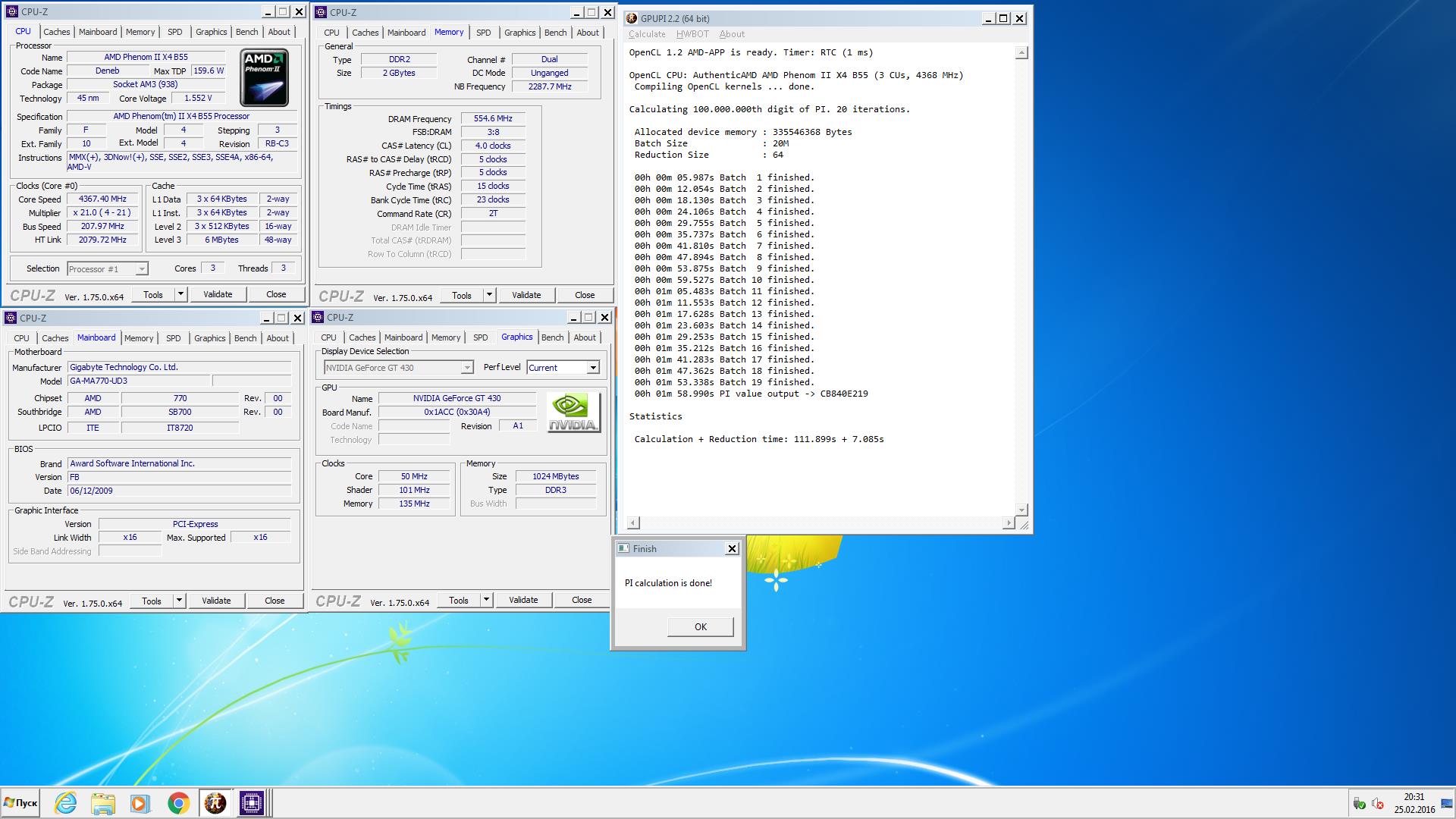The width and height of the screenshot is (1456, 819).
Task: Click the Core Voltage 1.552 V field
Action: [198, 98]
